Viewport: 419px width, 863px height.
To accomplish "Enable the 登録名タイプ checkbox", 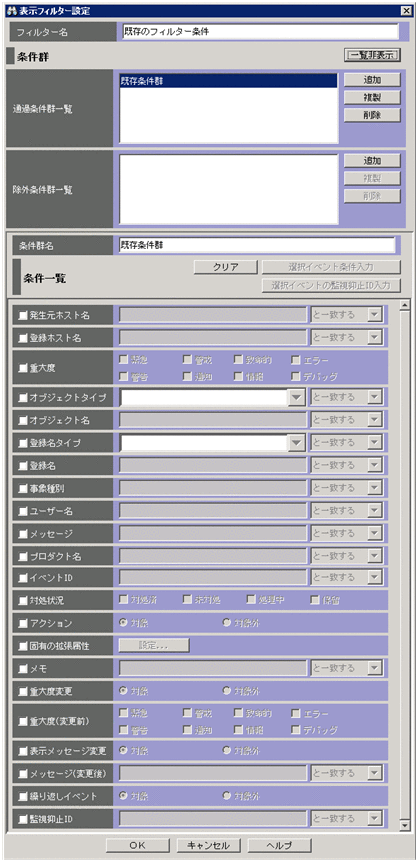I will tap(23, 443).
